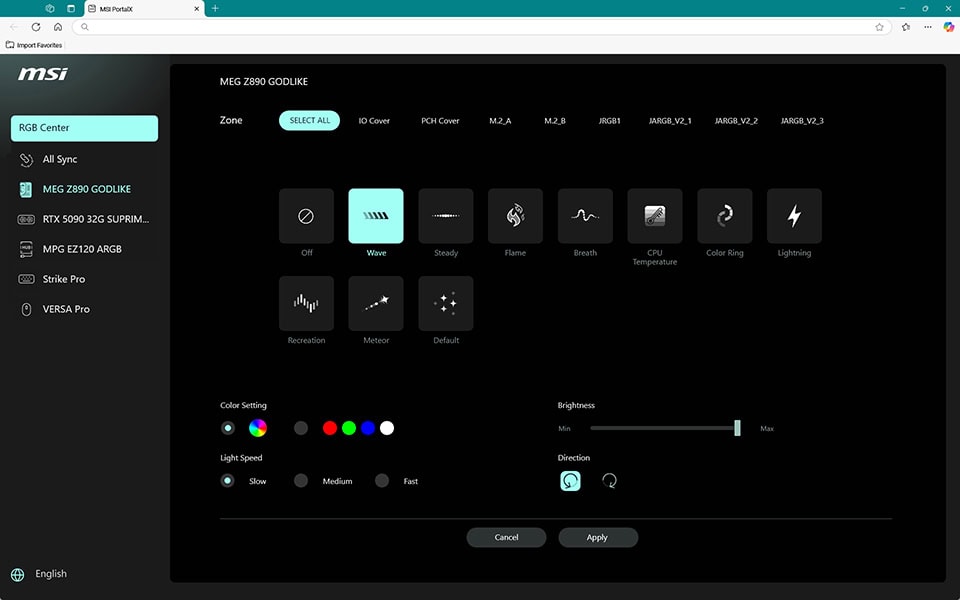Activate the CPU Temperature lighting mode

(655, 215)
